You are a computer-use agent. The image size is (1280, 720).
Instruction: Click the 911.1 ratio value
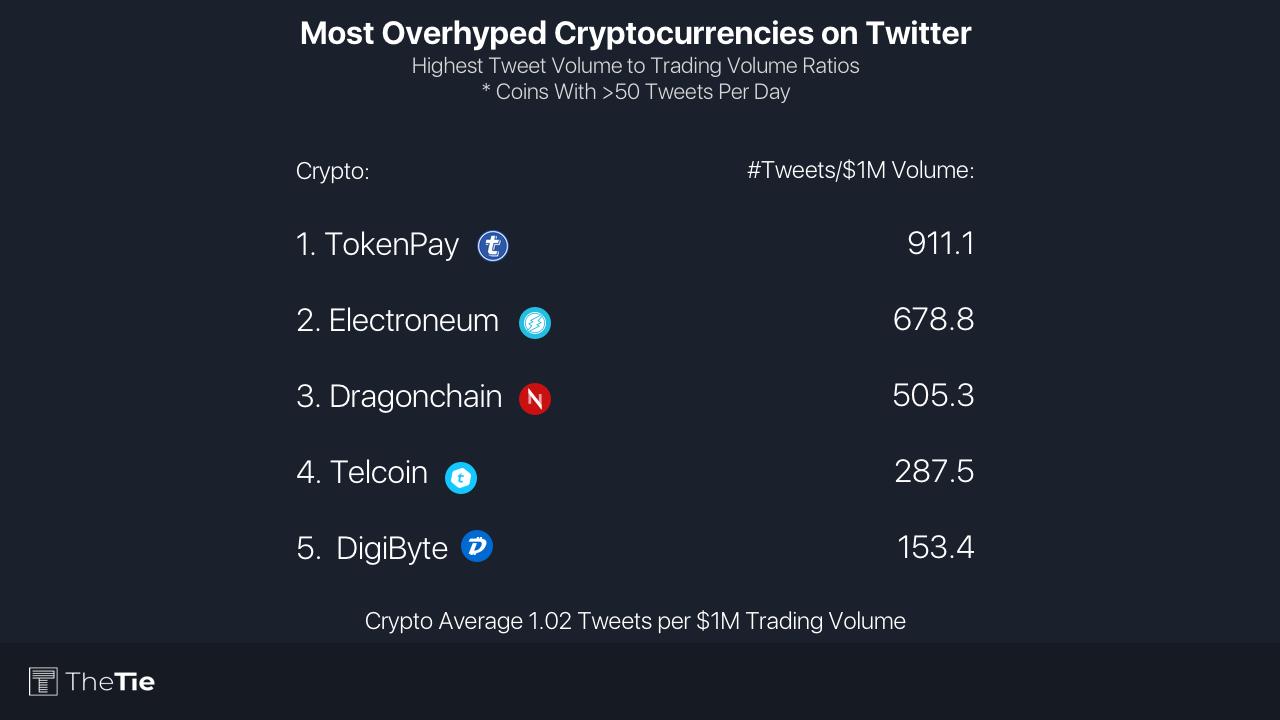pos(941,243)
